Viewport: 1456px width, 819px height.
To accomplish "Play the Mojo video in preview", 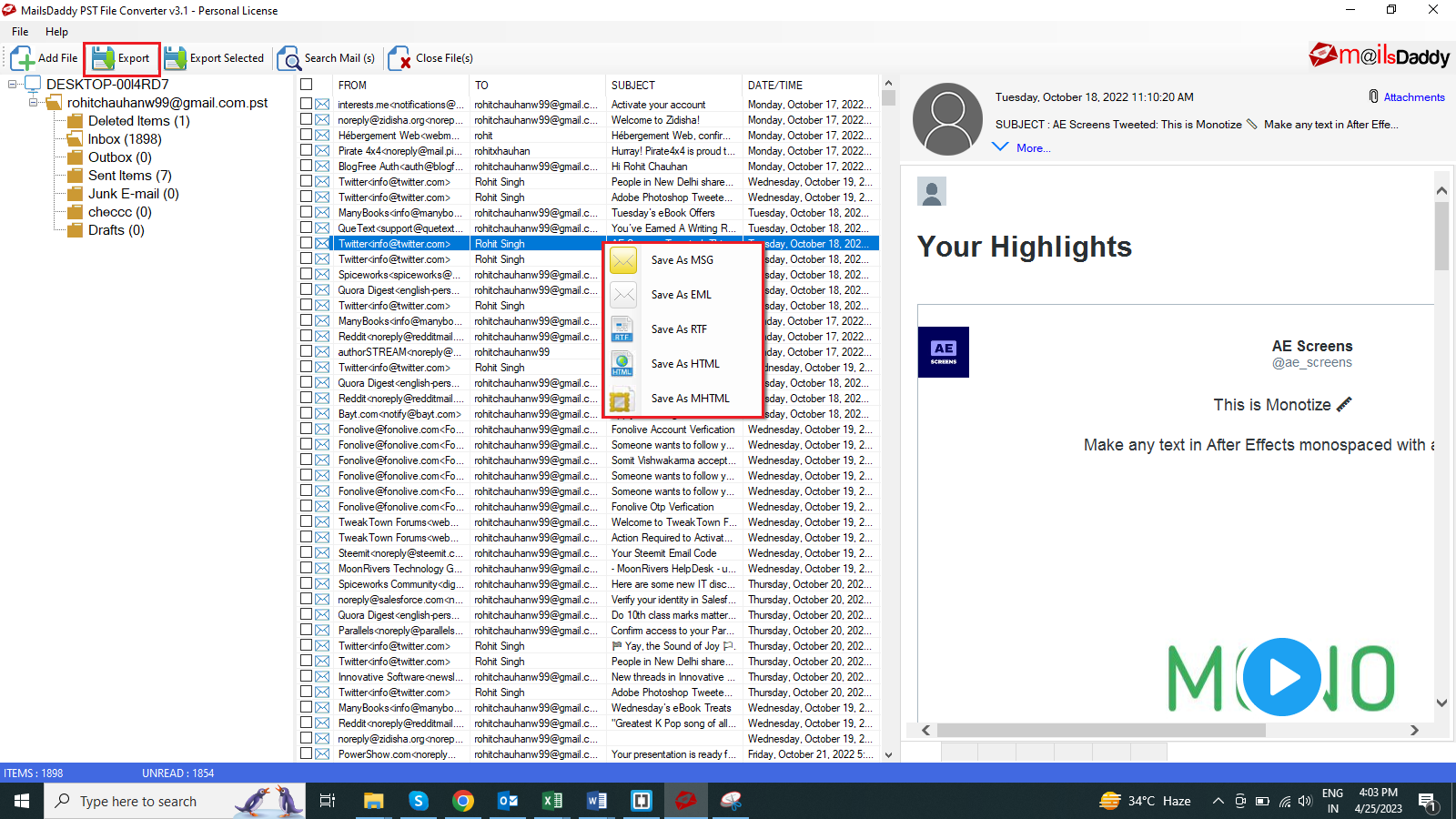I will [1281, 677].
